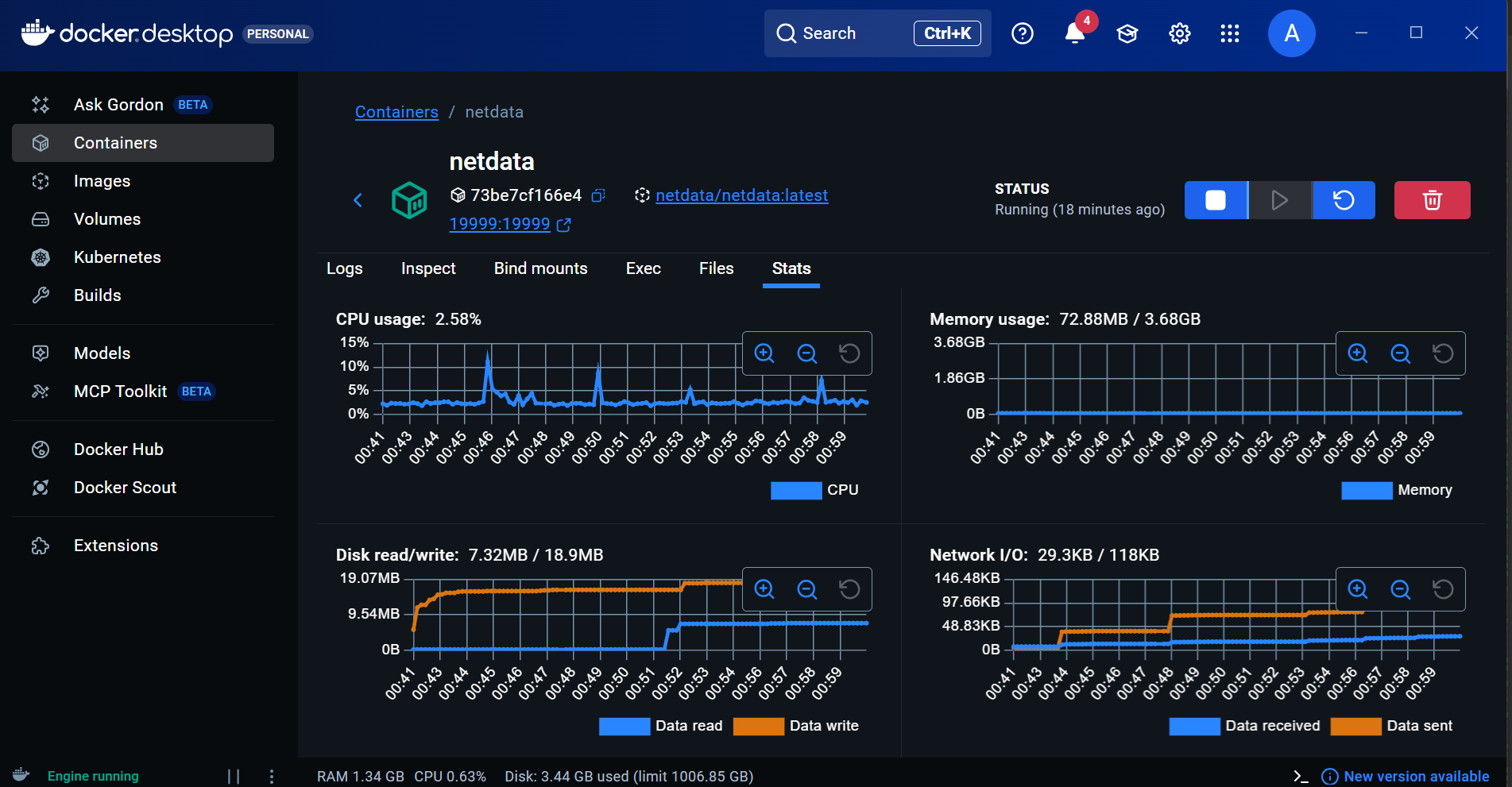The image size is (1512, 787).
Task: Zoom in on the Disk read/write chart
Action: pos(764,589)
